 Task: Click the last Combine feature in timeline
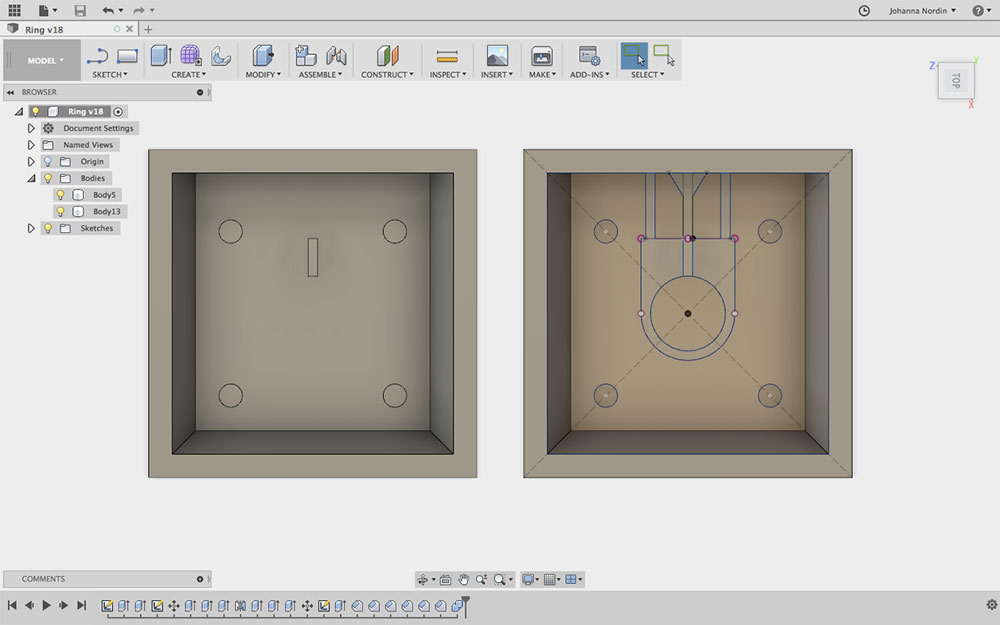pyautogui.click(x=457, y=606)
